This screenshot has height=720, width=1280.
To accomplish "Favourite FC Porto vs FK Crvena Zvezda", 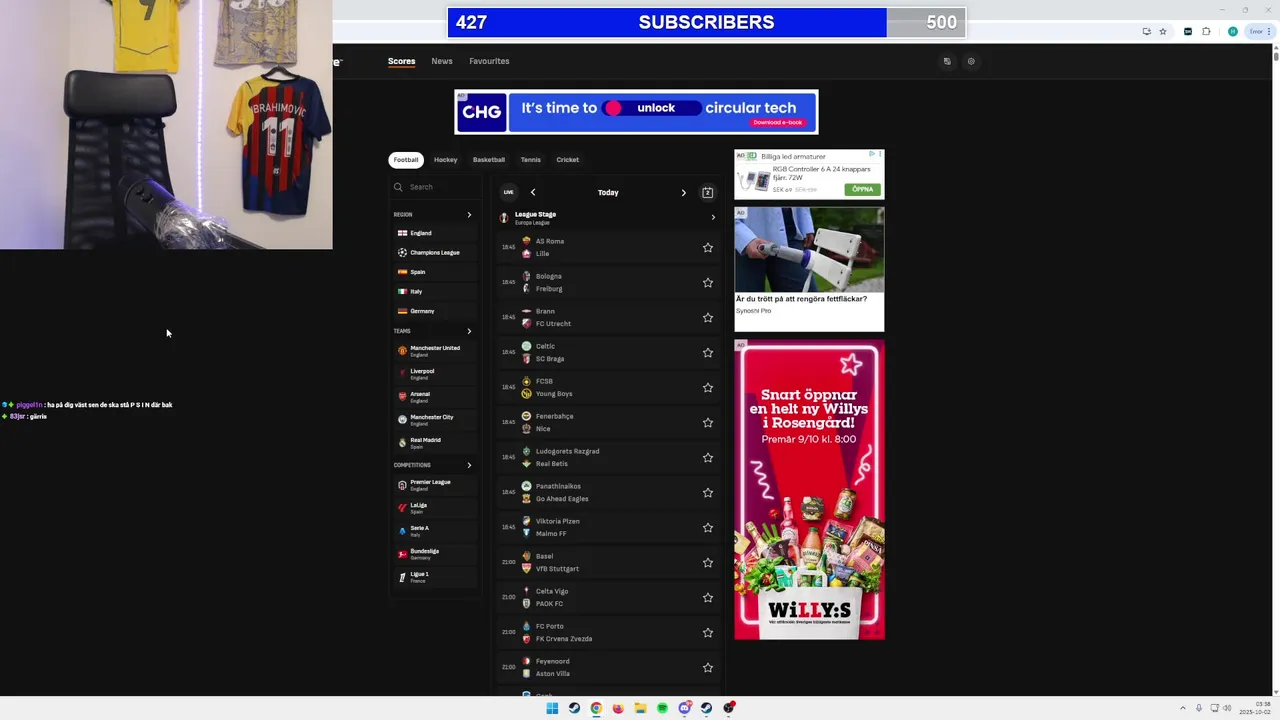I will pyautogui.click(x=707, y=632).
